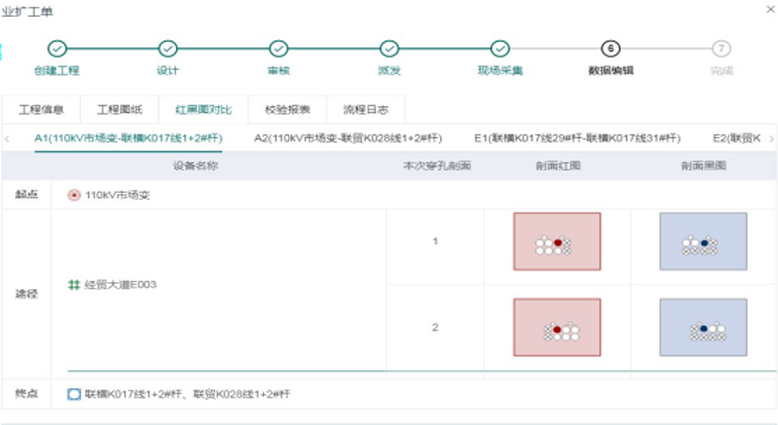This screenshot has height=425, width=778.
Task: Open section 2 black diagram thumbnail
Action: pyautogui.click(x=703, y=327)
